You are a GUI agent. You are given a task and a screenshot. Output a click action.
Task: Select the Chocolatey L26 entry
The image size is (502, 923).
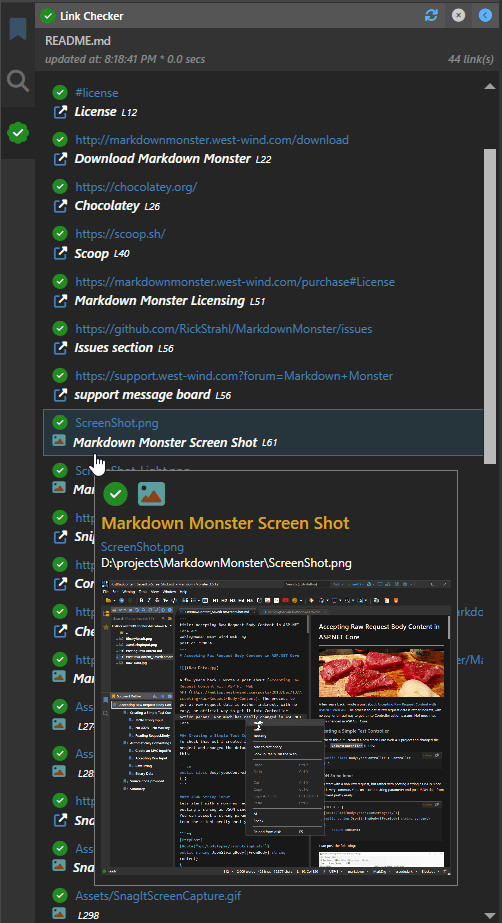(x=117, y=206)
